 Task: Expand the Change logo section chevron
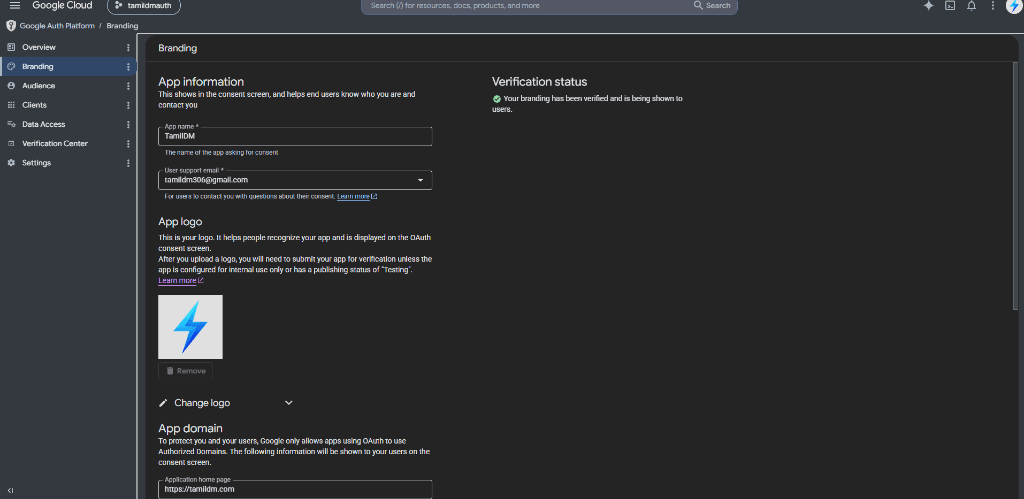click(289, 403)
